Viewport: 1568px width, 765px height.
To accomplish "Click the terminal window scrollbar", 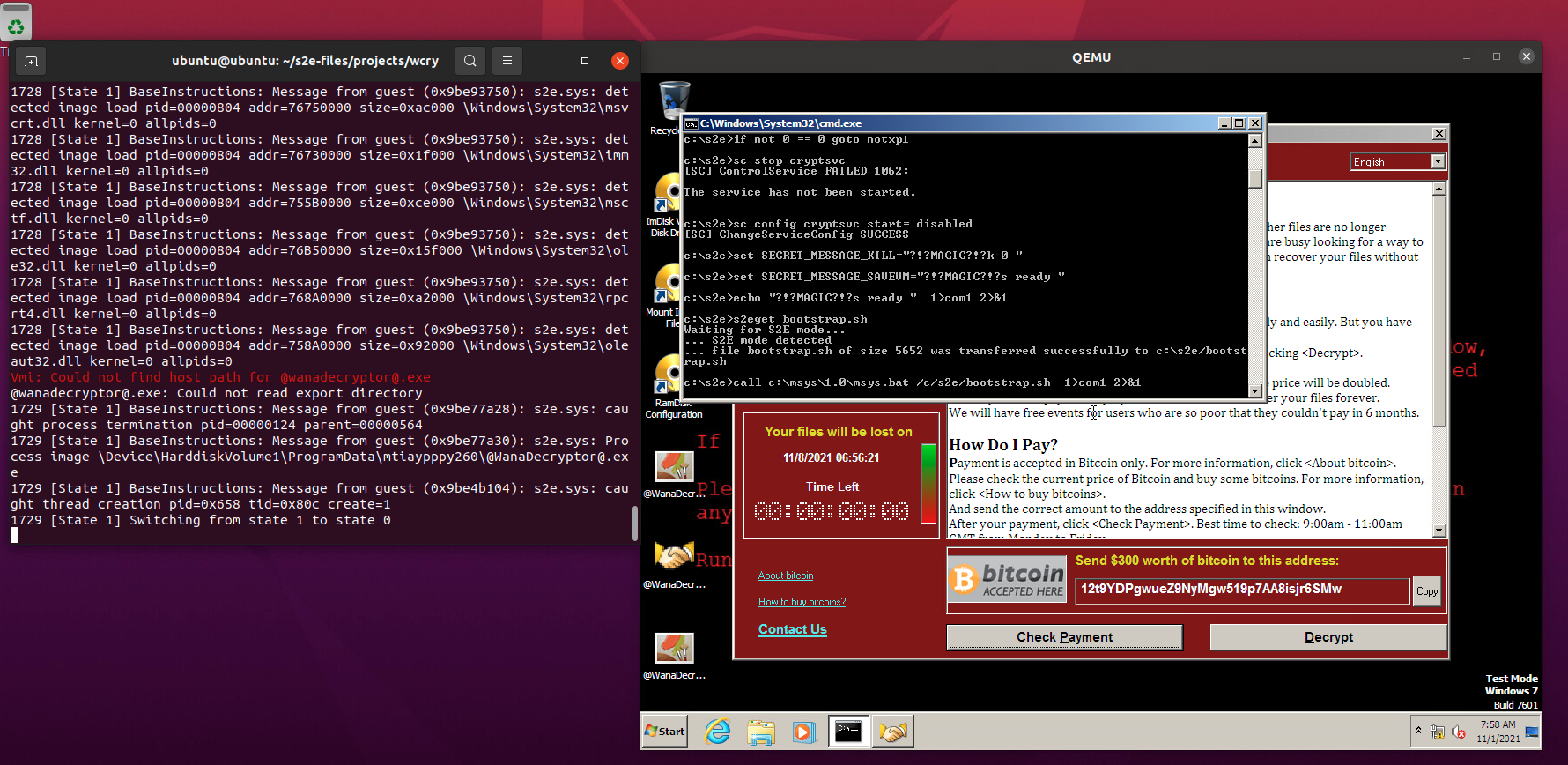I will tap(634, 524).
